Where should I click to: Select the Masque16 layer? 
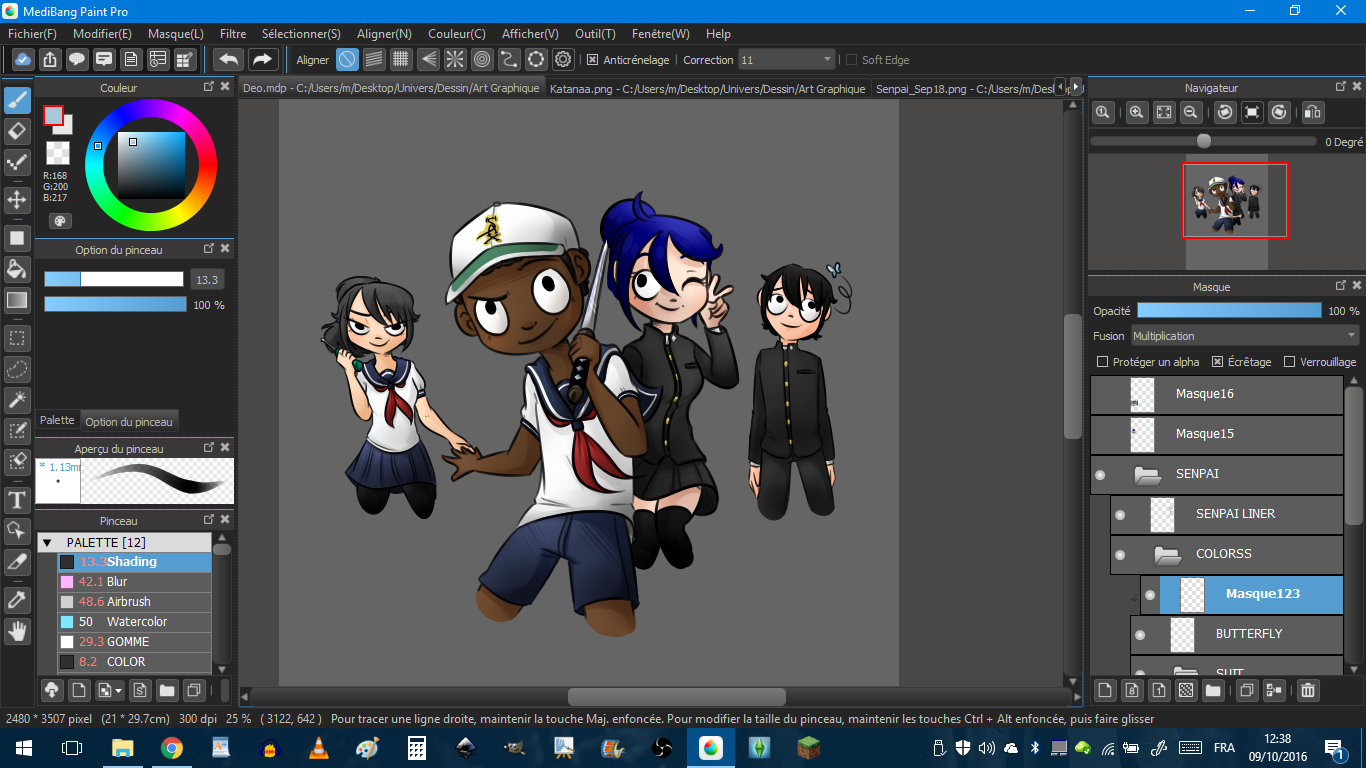tap(1216, 394)
